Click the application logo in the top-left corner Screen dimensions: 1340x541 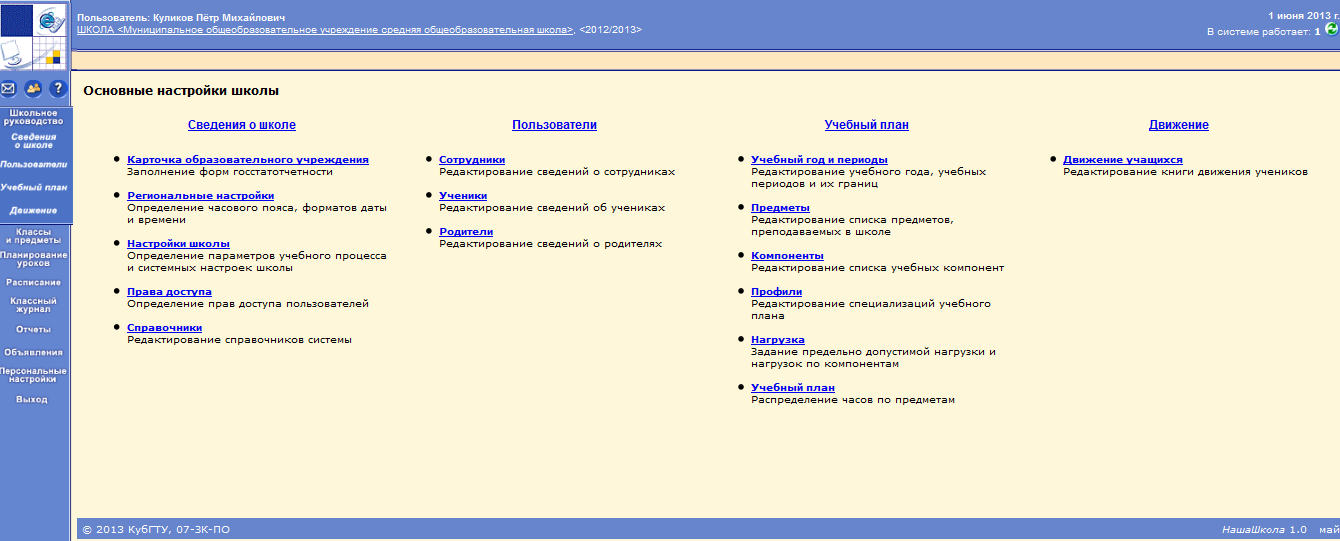pos(35,36)
